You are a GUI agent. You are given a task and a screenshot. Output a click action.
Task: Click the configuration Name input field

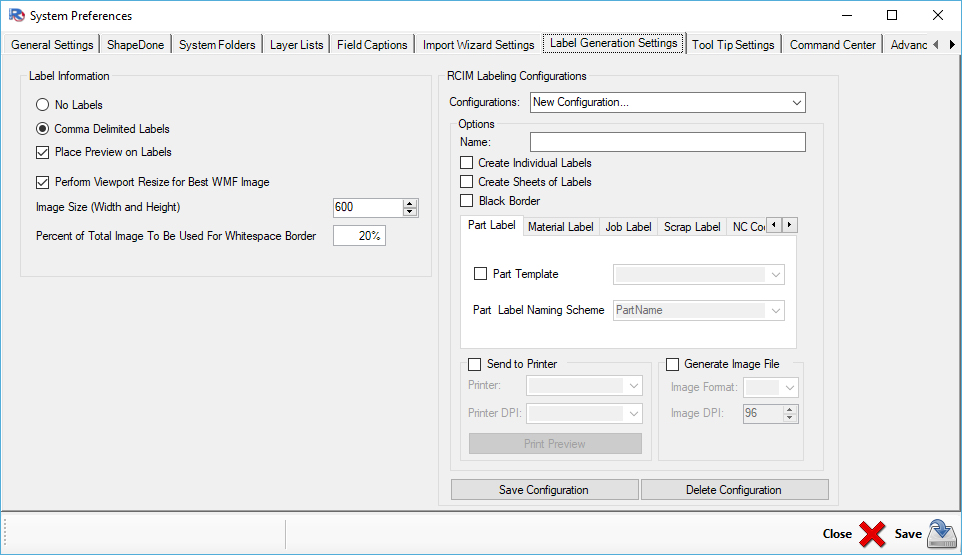point(668,142)
